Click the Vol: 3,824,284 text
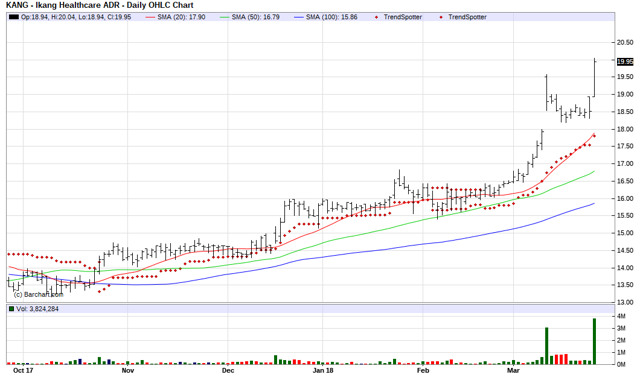This screenshot has height=389, width=640. coord(37,309)
